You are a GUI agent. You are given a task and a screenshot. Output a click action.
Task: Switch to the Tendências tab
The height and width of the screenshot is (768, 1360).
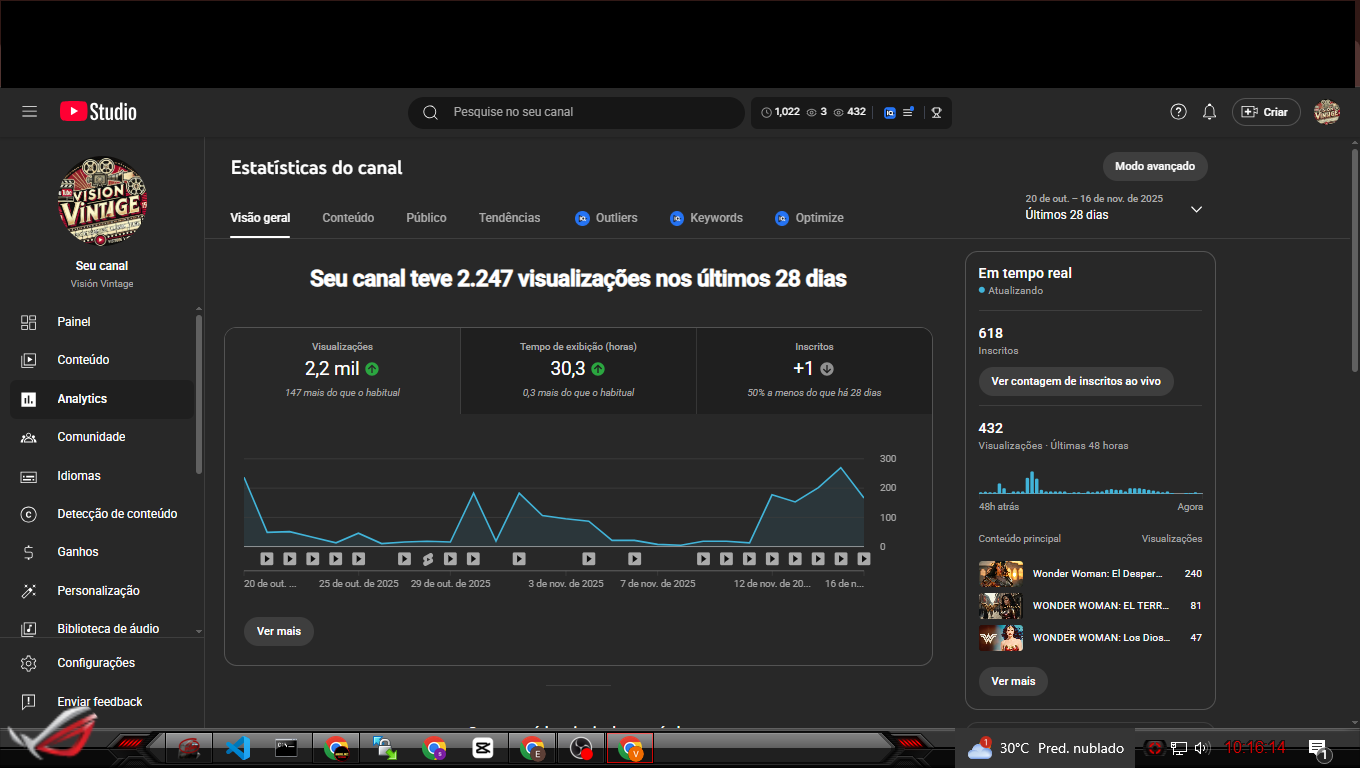[509, 218]
